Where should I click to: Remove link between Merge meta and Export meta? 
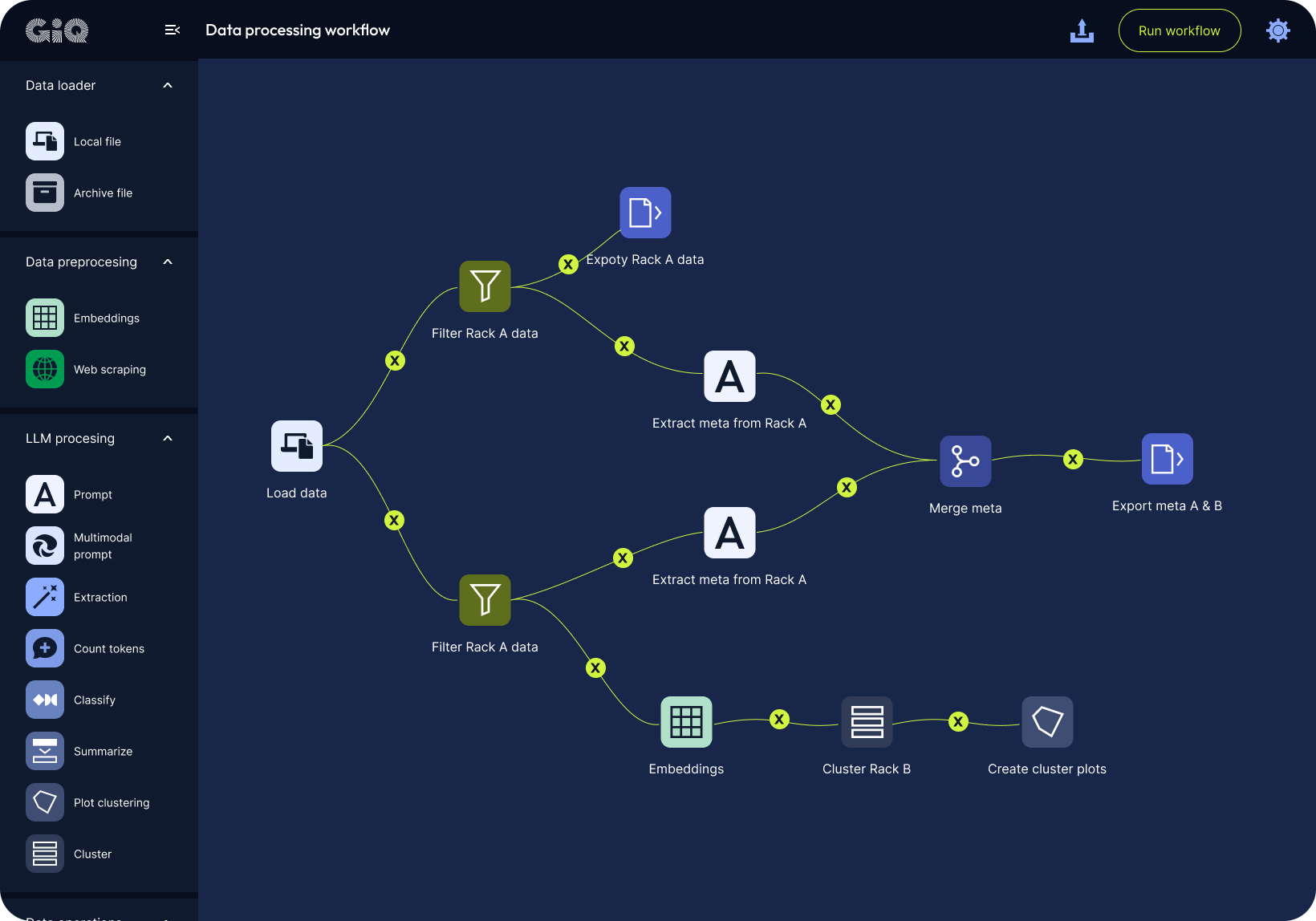(1073, 459)
